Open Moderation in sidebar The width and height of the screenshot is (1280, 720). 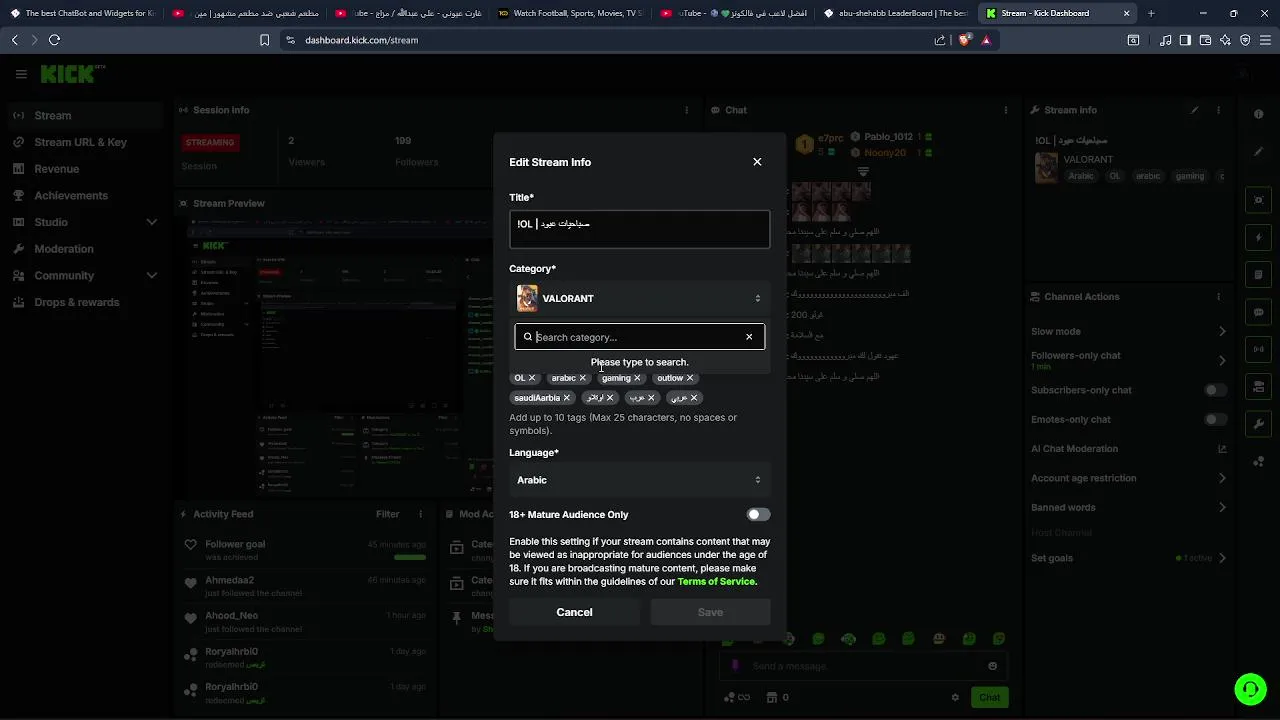pos(85,249)
